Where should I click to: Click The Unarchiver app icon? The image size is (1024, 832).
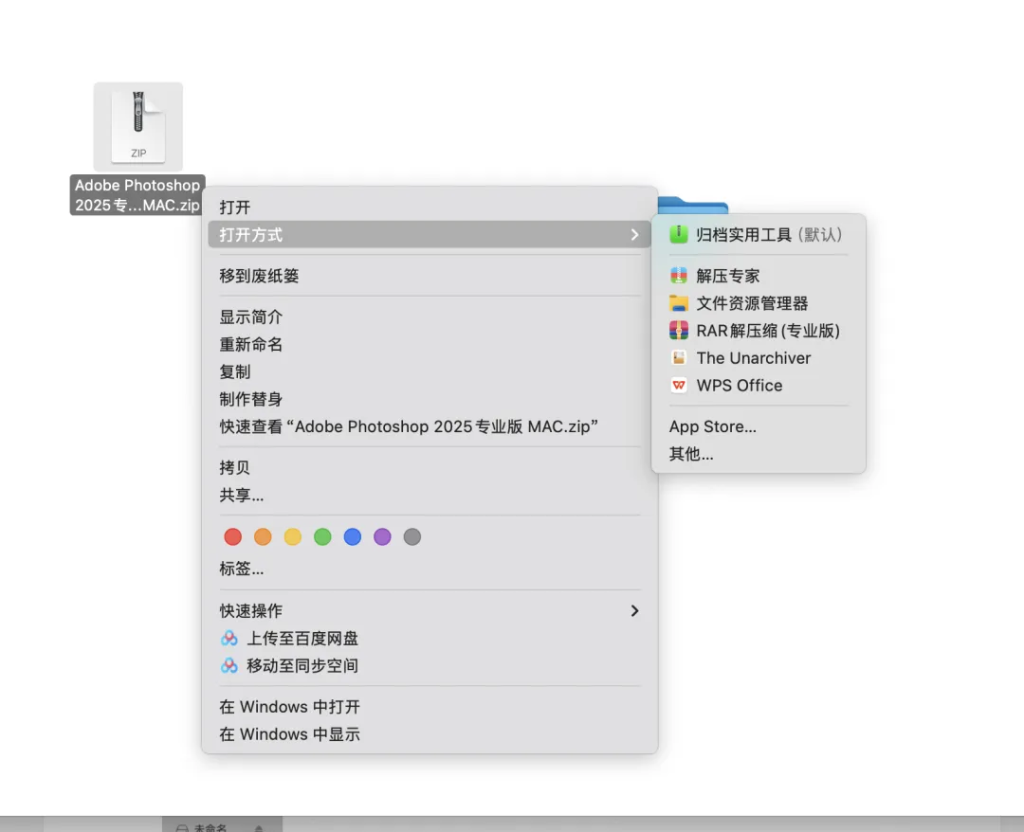(x=679, y=358)
